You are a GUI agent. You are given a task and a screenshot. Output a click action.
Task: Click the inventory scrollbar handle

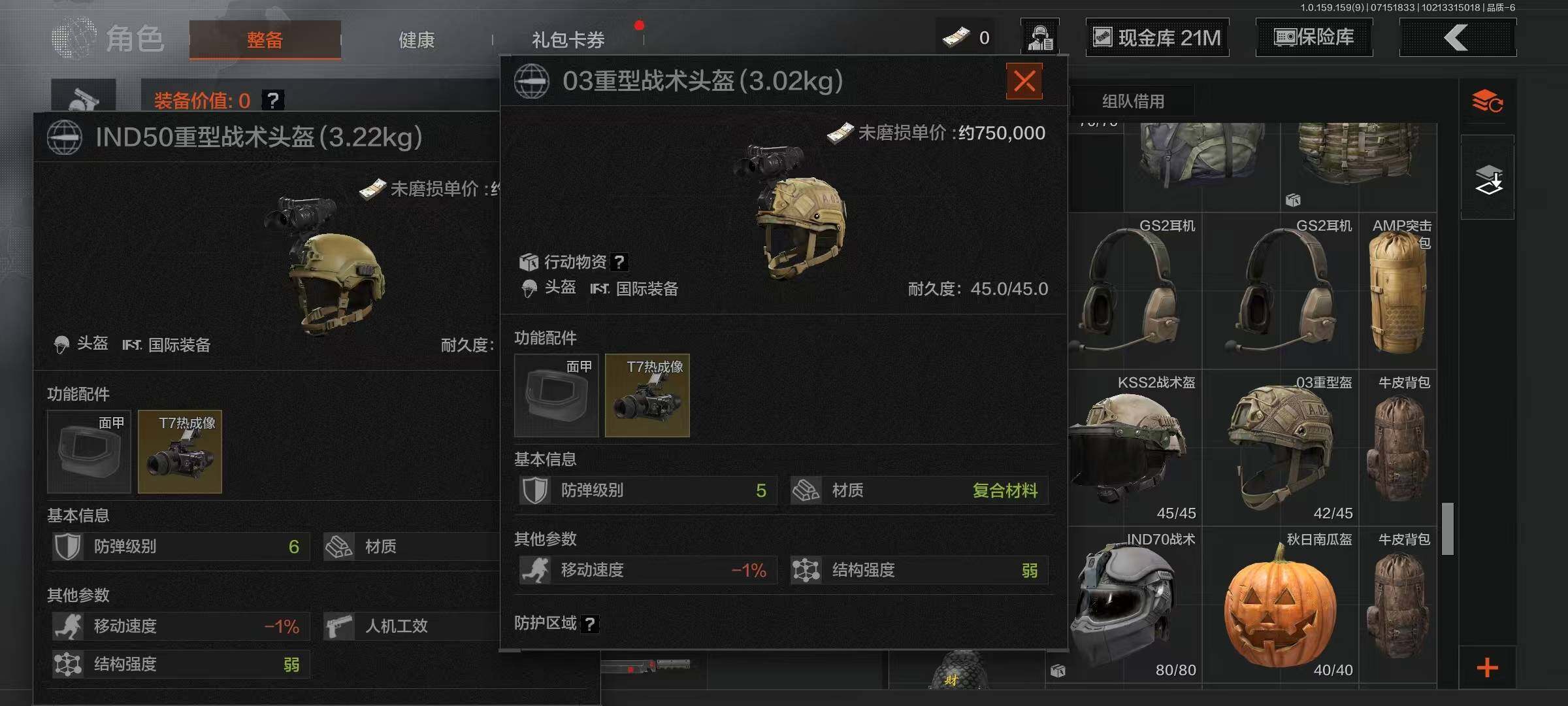tap(1448, 528)
